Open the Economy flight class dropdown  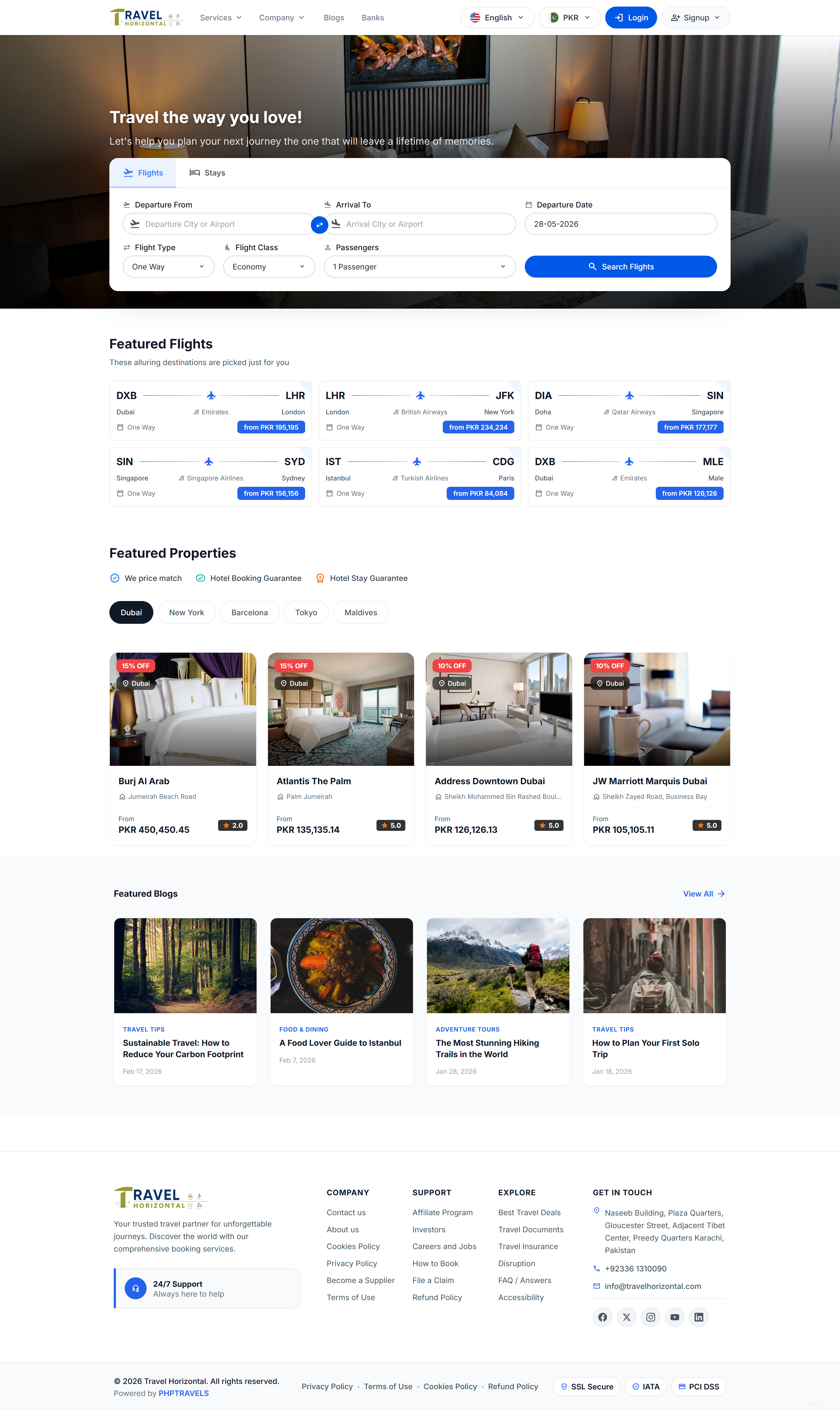pos(269,267)
